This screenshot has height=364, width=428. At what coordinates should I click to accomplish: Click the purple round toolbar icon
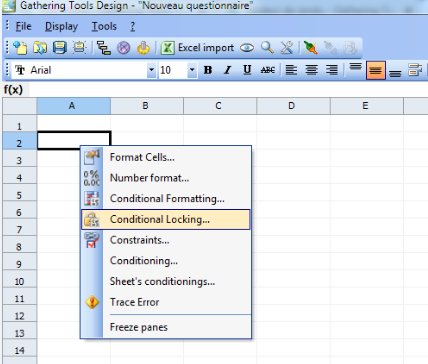pyautogui.click(x=124, y=48)
